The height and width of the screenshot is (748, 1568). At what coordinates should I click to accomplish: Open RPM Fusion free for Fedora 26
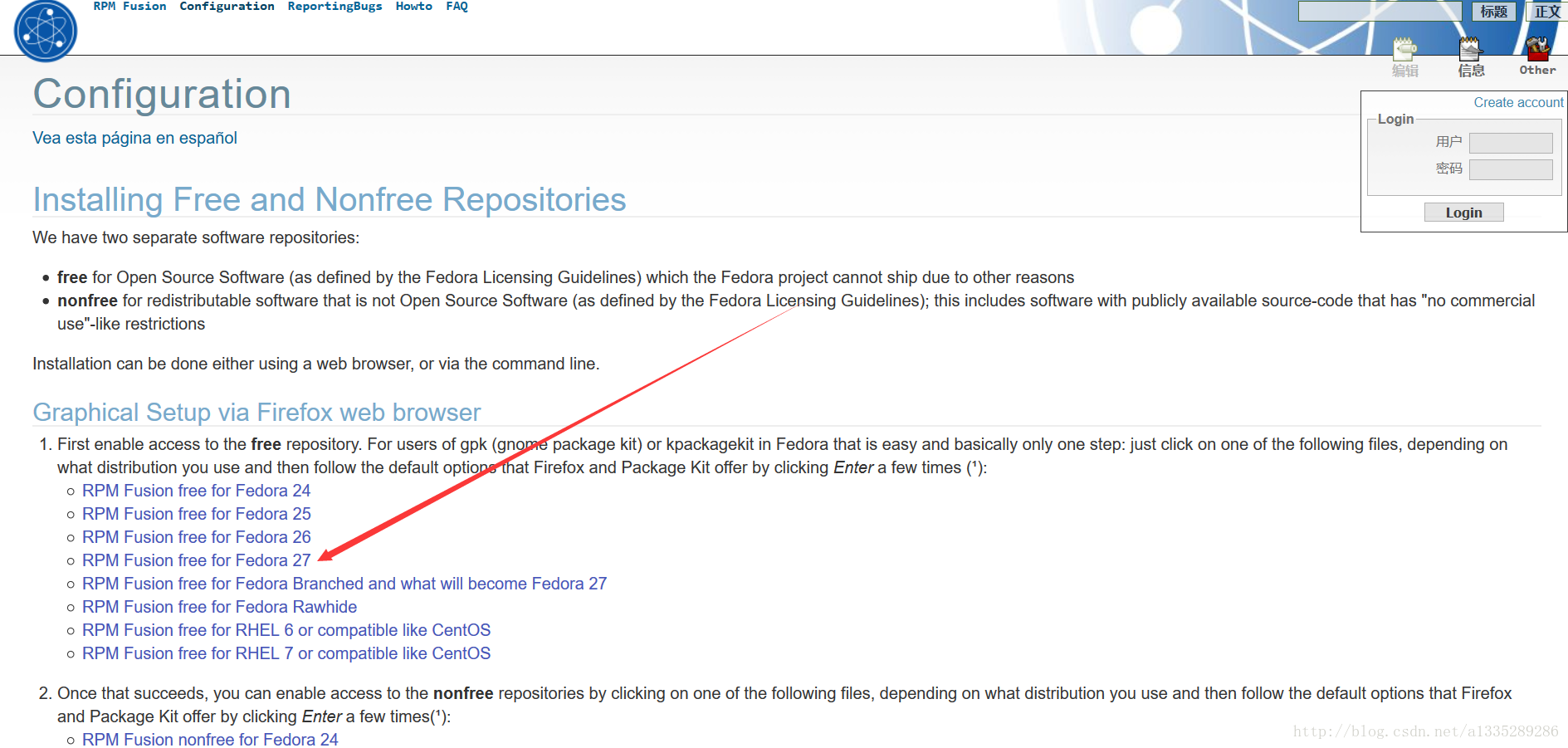(x=196, y=537)
